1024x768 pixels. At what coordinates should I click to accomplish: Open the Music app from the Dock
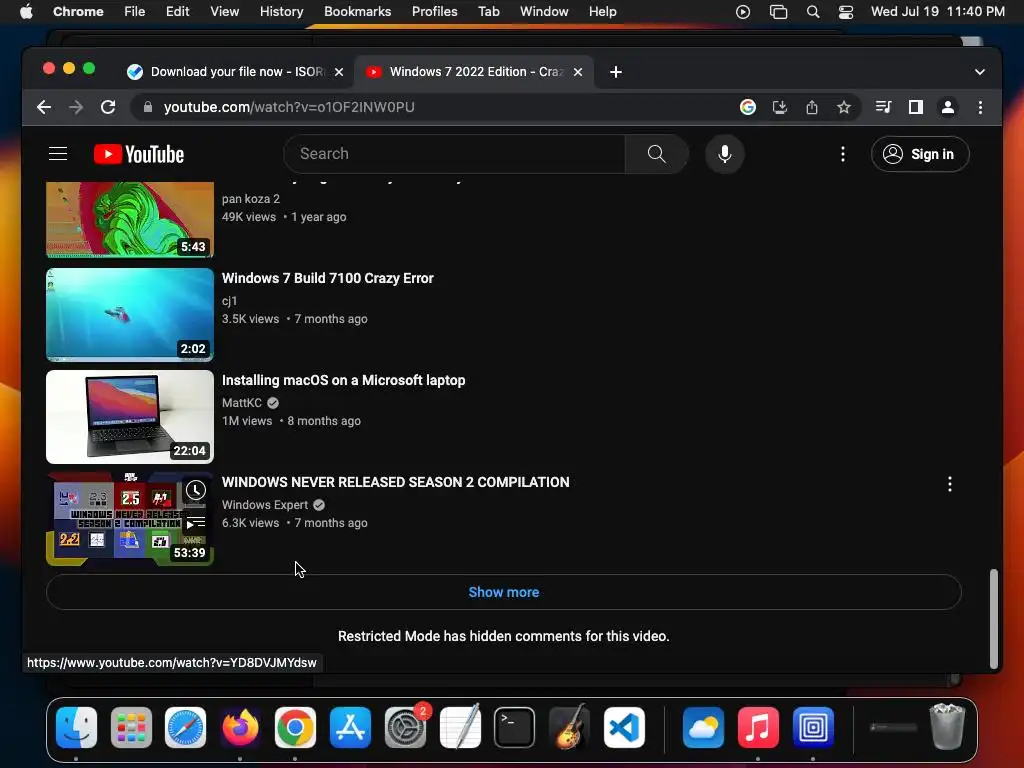point(758,728)
